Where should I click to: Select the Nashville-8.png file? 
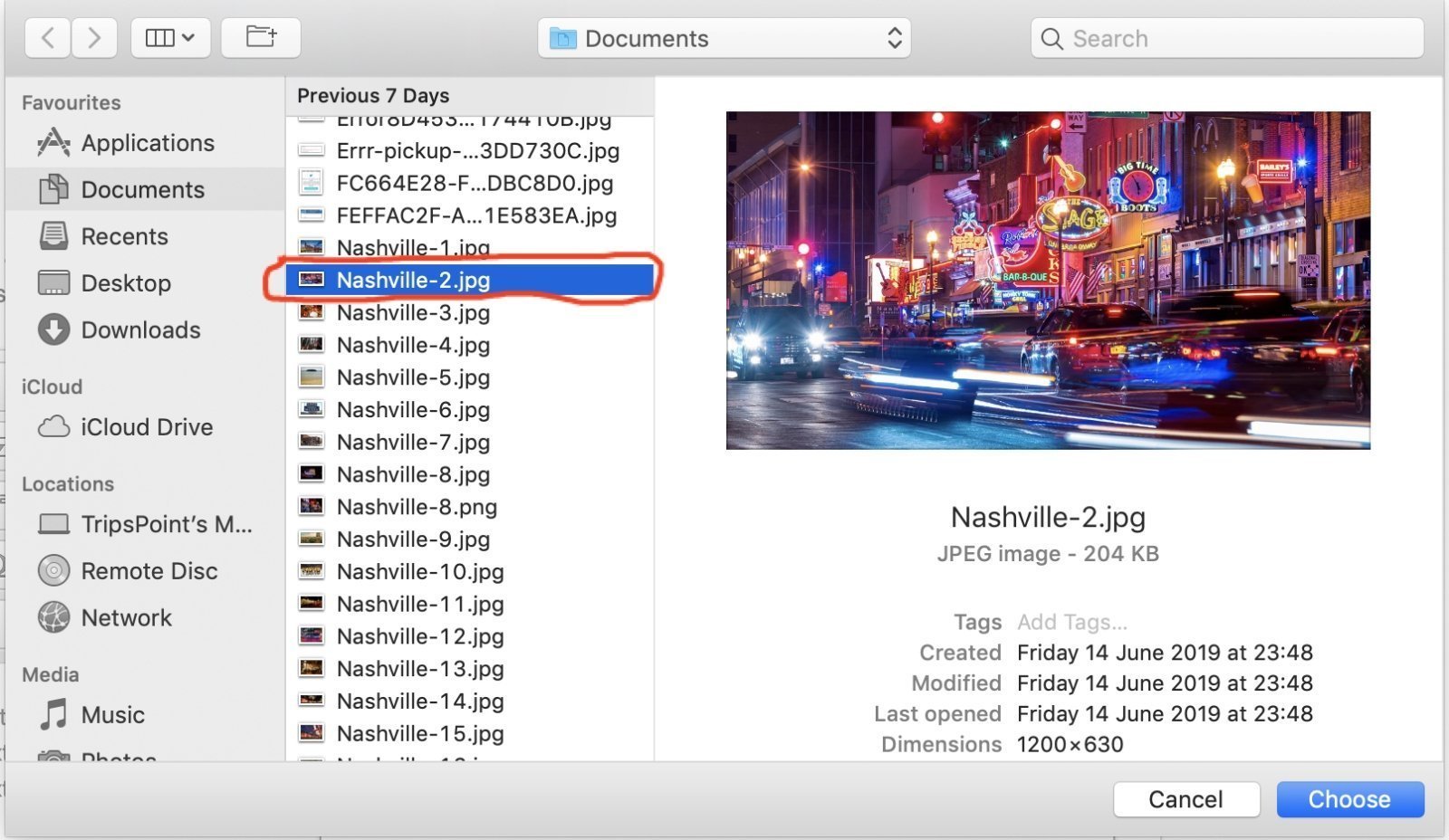pyautogui.click(x=417, y=507)
